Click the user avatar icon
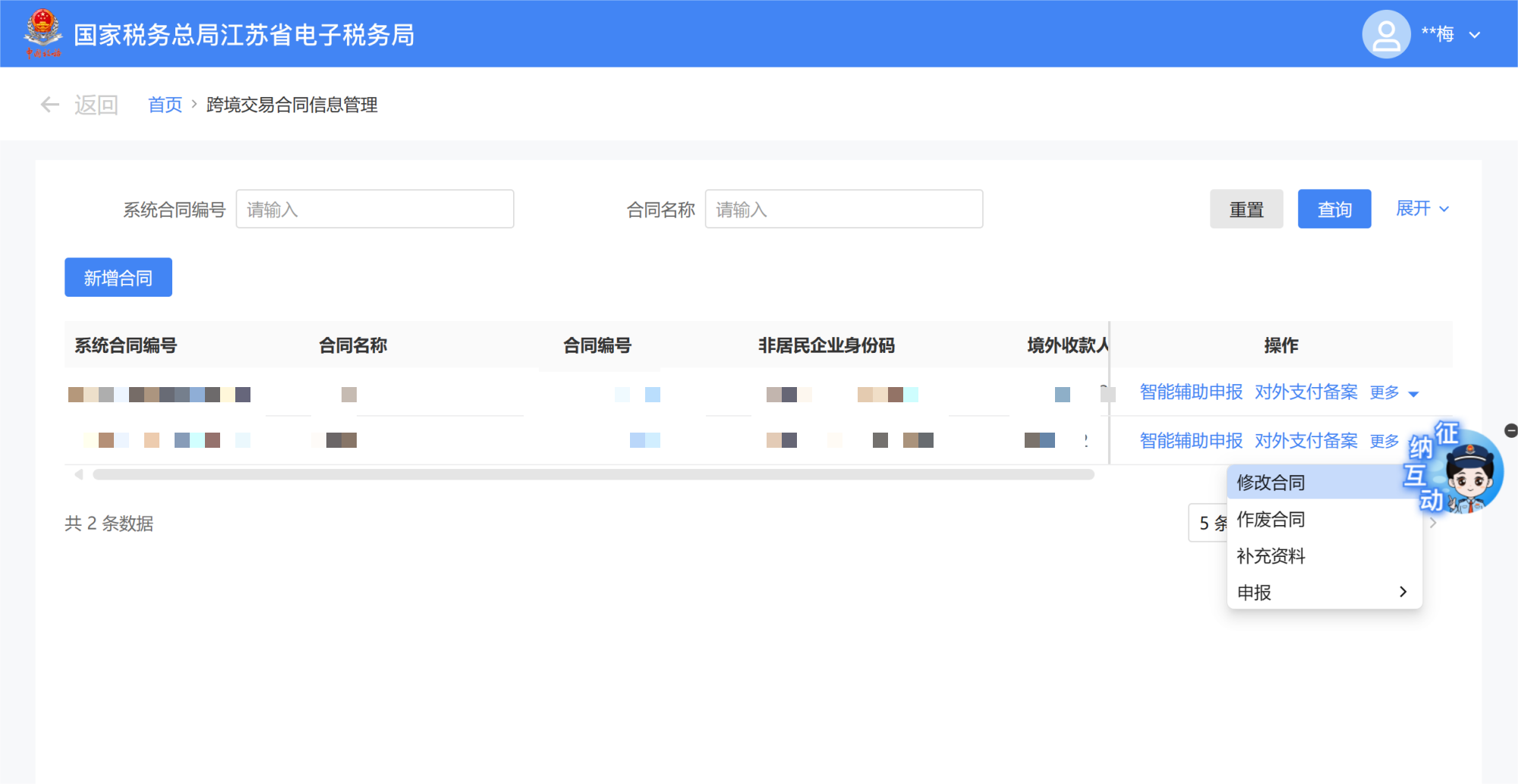1518x784 pixels. [x=1385, y=34]
